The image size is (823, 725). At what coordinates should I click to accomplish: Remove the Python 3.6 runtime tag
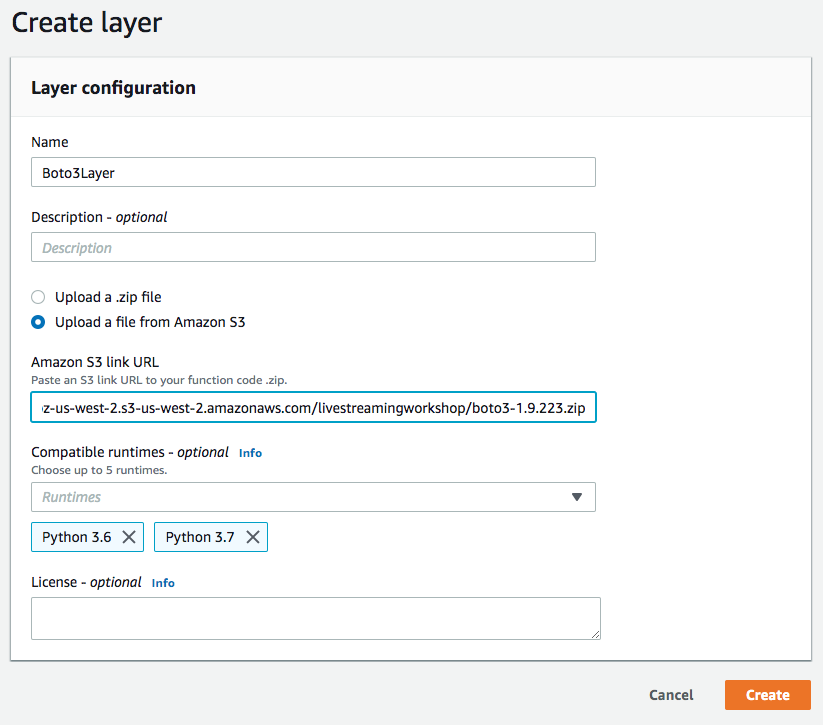click(x=129, y=537)
